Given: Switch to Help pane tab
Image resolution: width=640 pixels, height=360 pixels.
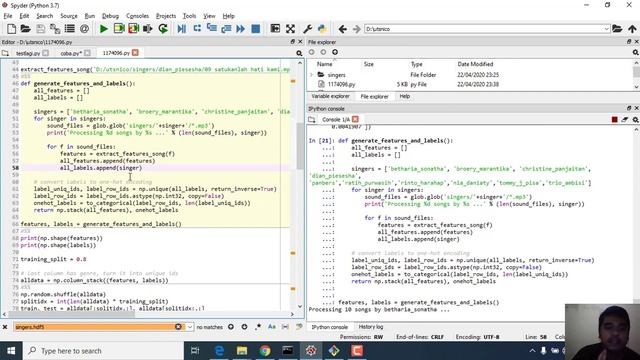Looking at the screenshot, I should tap(404, 96).
